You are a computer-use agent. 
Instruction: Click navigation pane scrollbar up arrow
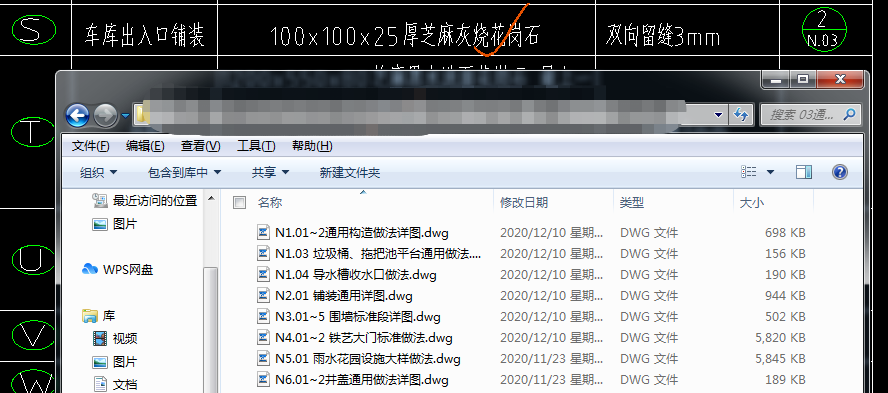[211, 199]
